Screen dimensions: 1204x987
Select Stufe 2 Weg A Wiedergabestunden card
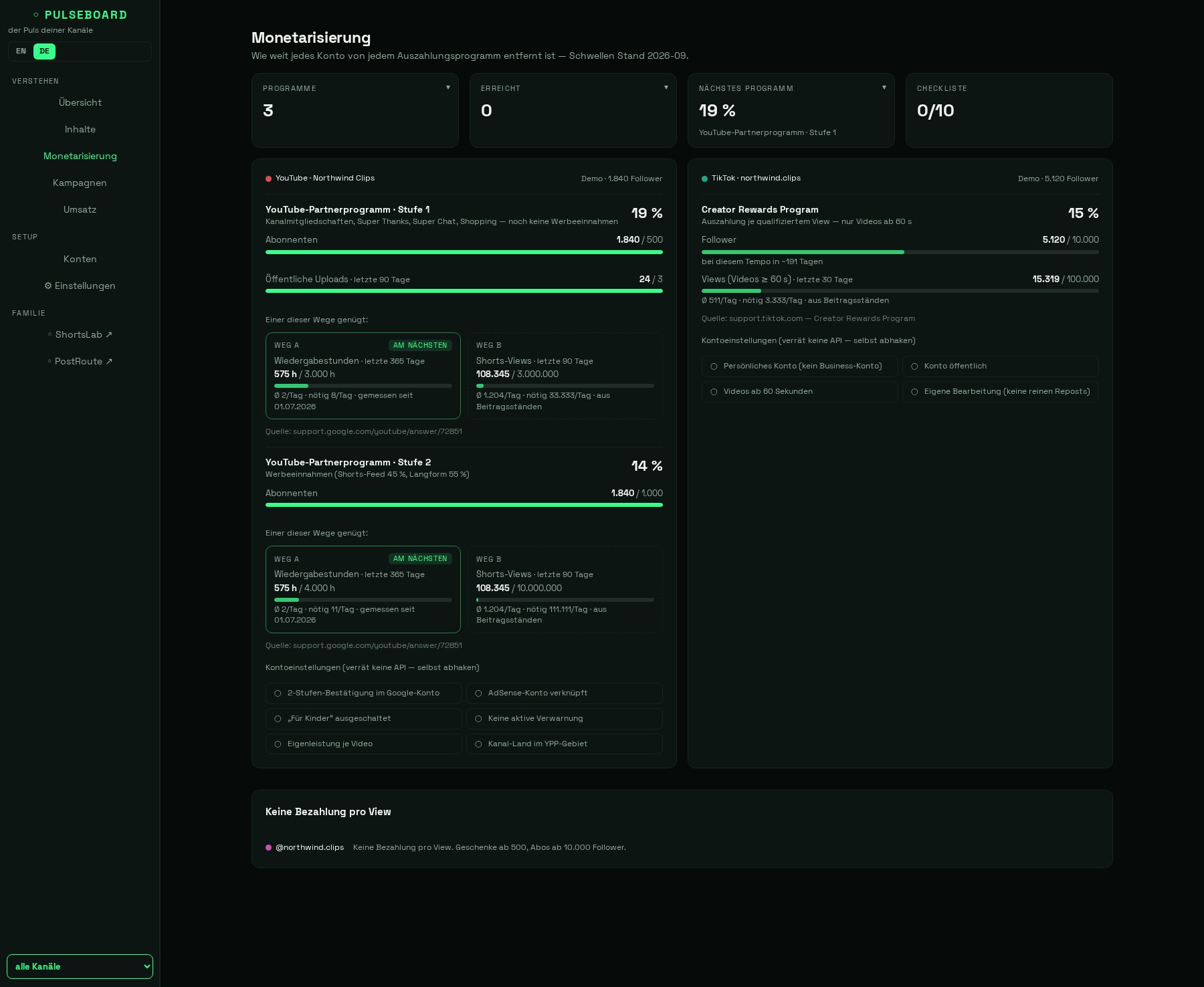click(363, 589)
